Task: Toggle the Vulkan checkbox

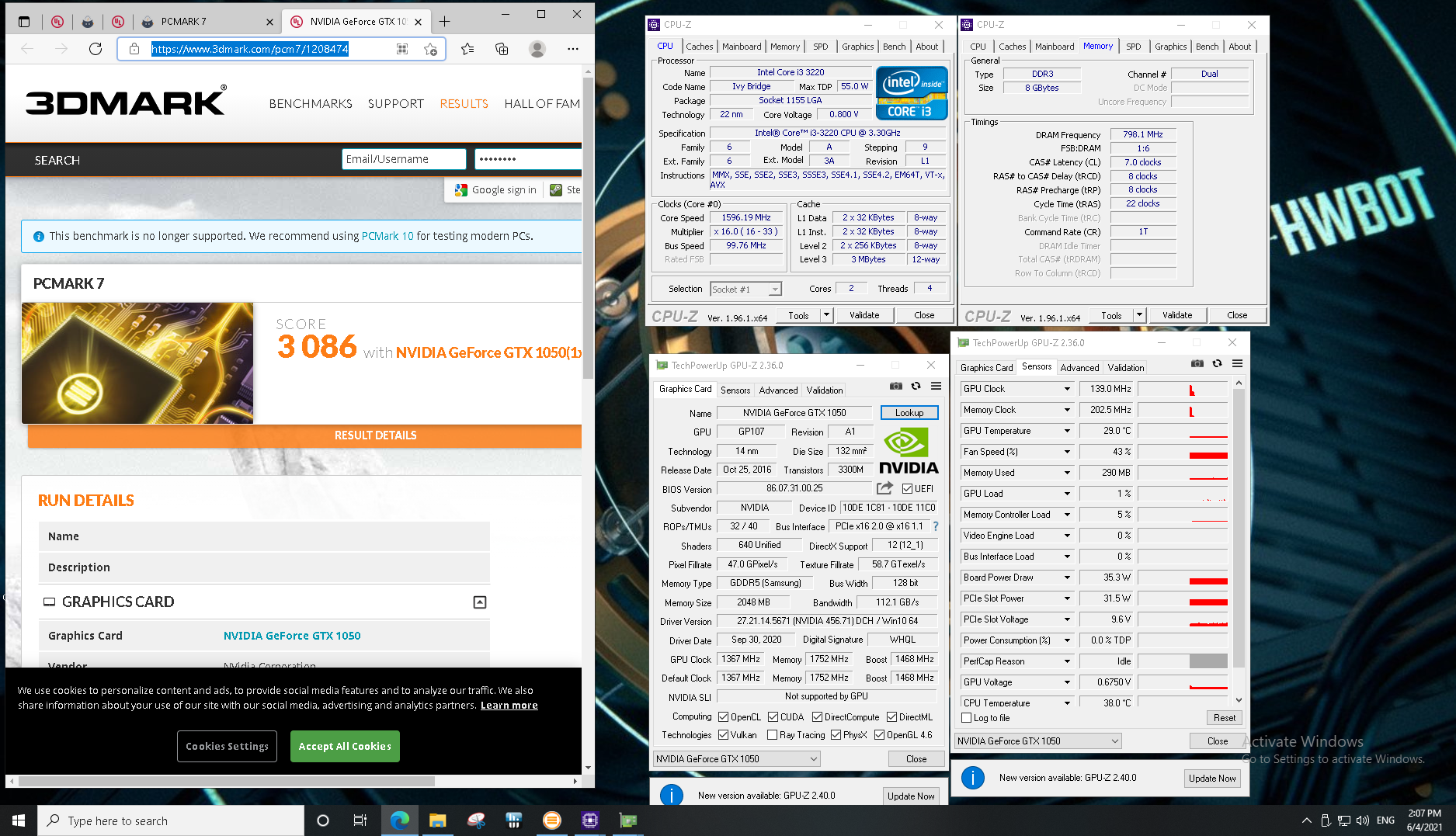Action: click(x=724, y=735)
